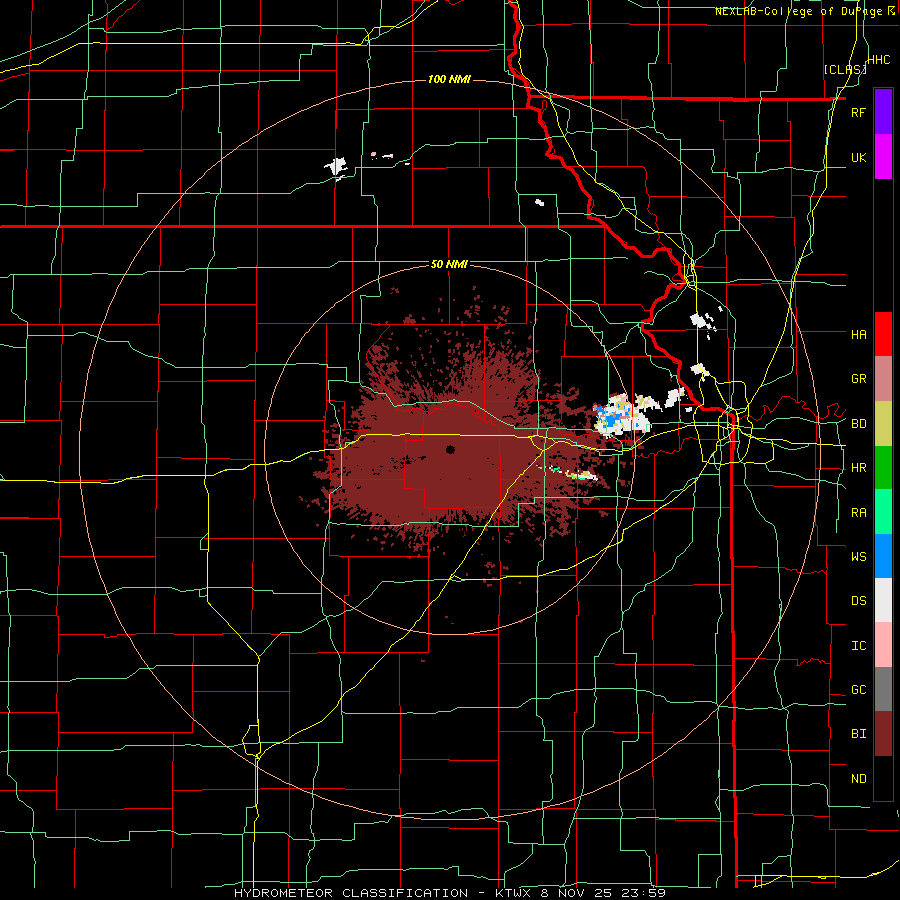Click the ND black legend swatch
Screen dimensions: 900x900
[883, 778]
